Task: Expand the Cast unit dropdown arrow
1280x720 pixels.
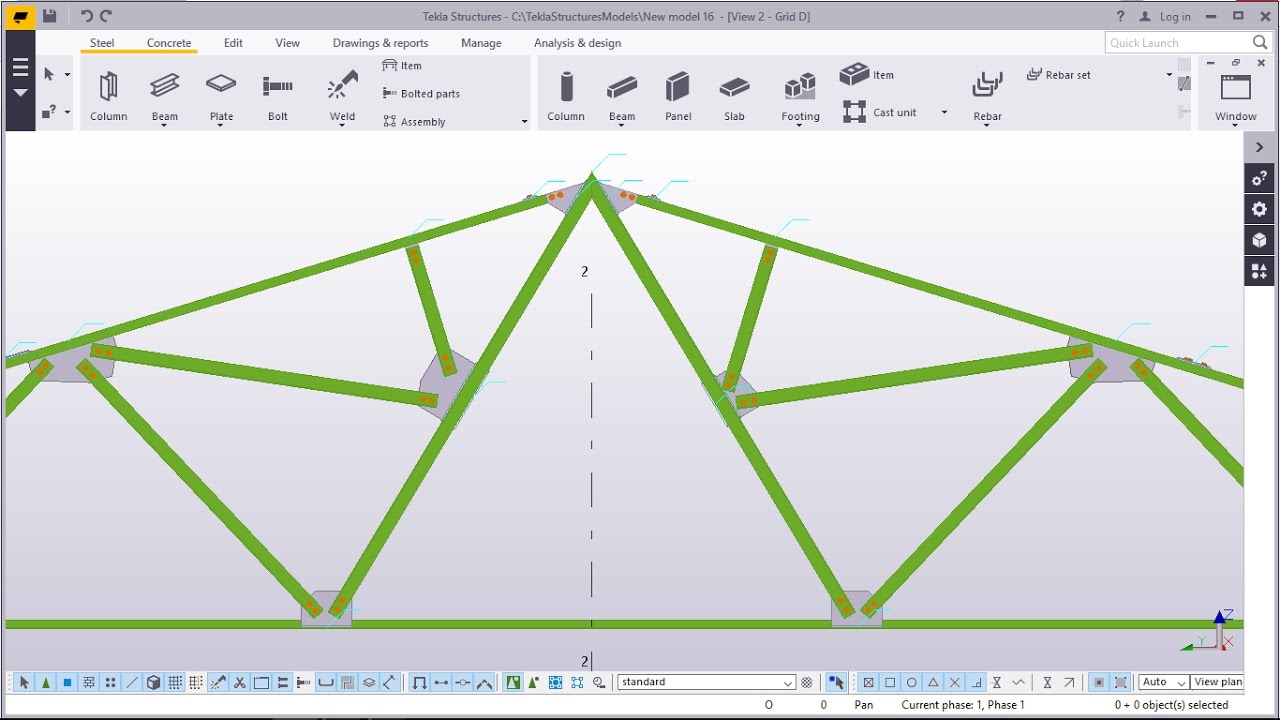Action: (x=944, y=112)
